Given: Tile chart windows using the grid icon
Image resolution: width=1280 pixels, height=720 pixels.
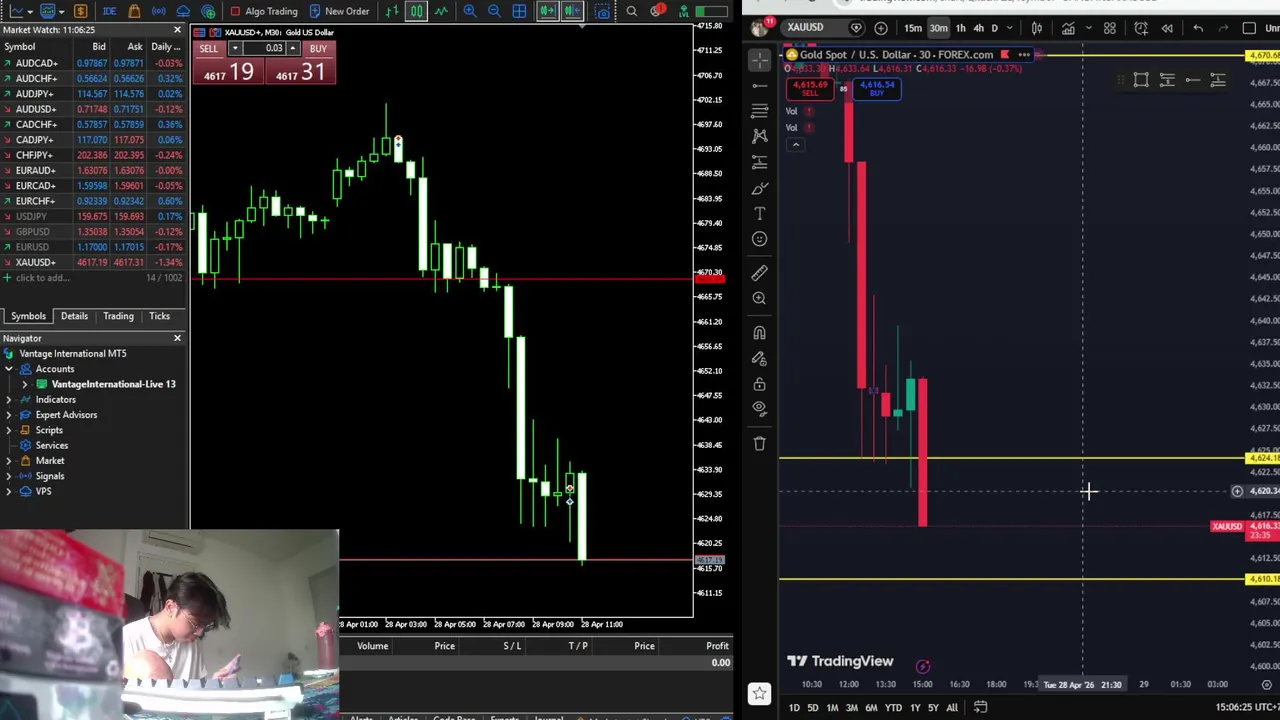Looking at the screenshot, I should [520, 11].
